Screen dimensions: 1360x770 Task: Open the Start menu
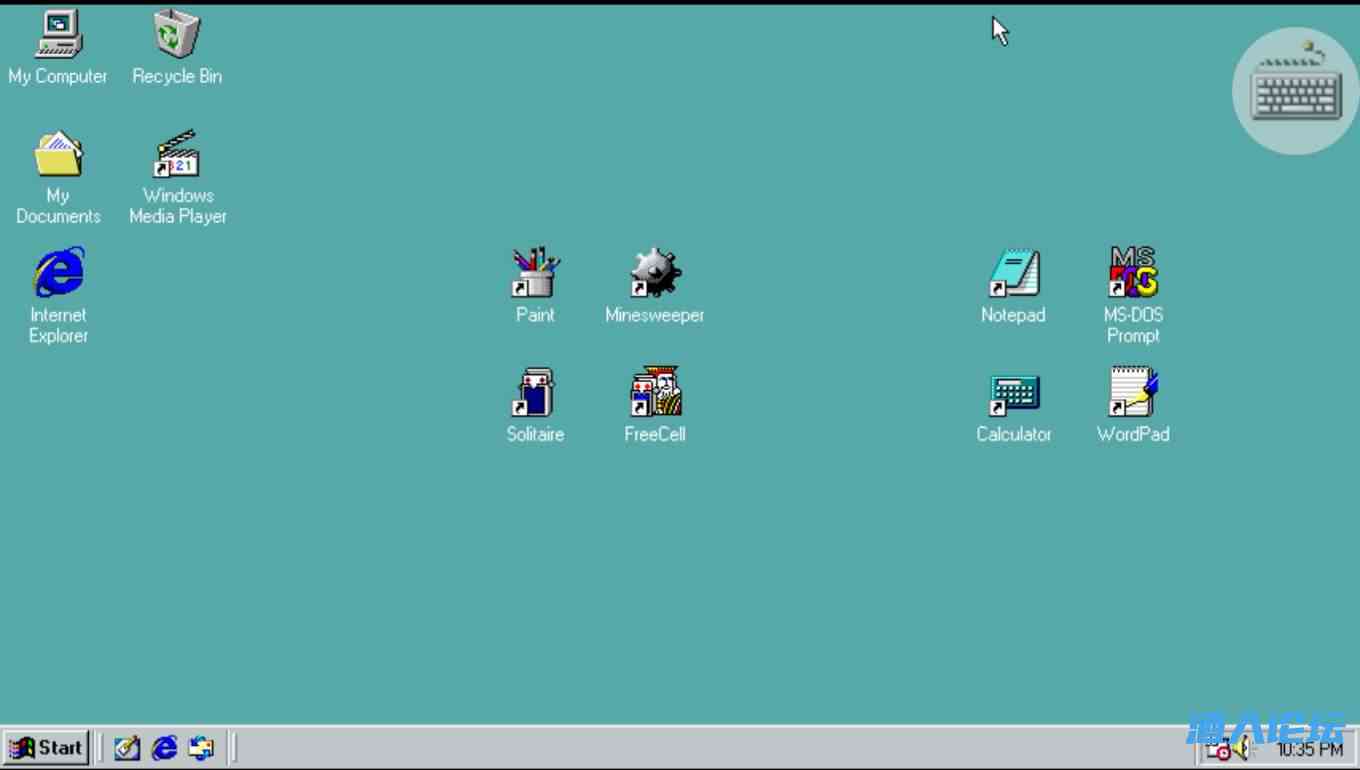click(46, 748)
